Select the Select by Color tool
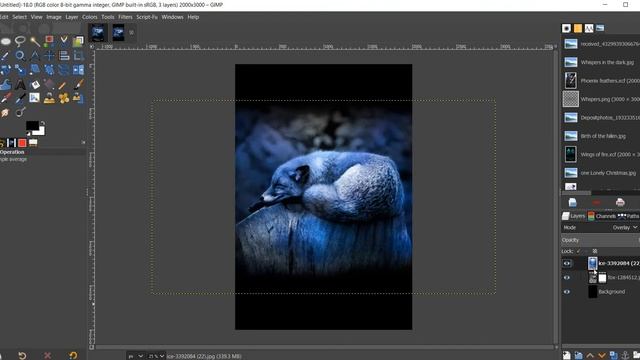Screen dimensions: 640x360 49,41
